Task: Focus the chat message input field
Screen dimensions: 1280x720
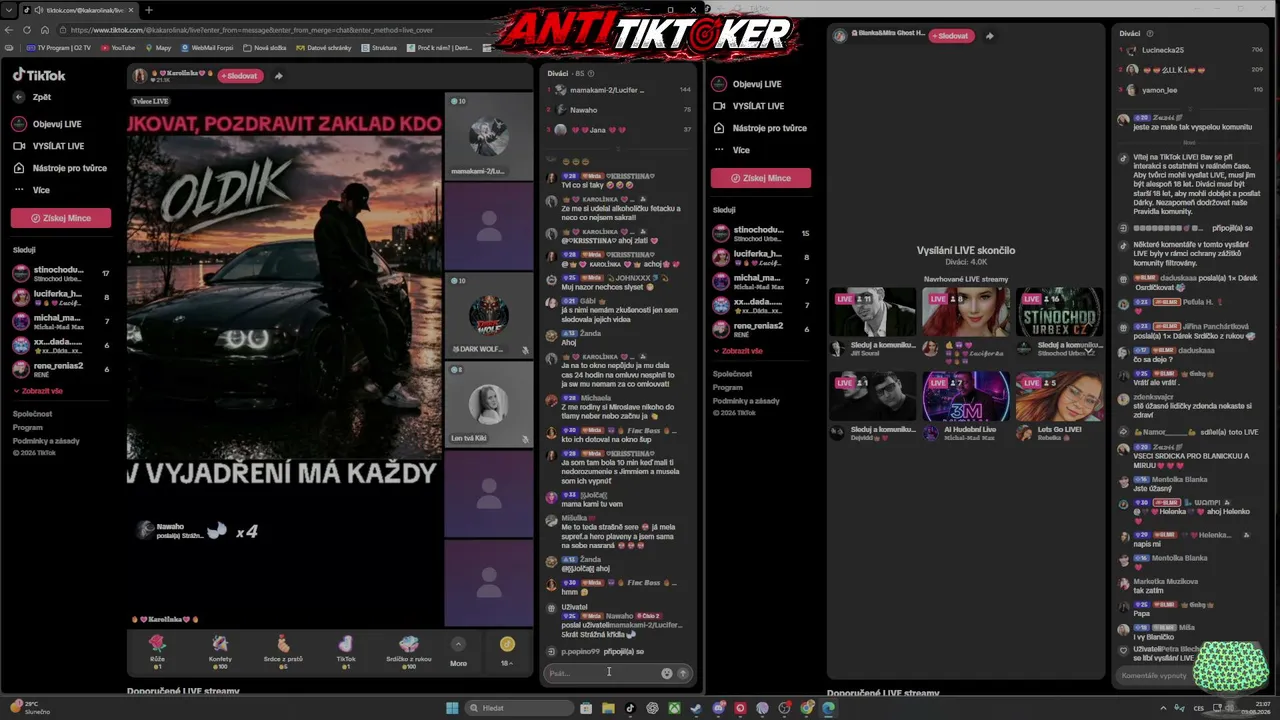Action: coord(601,673)
